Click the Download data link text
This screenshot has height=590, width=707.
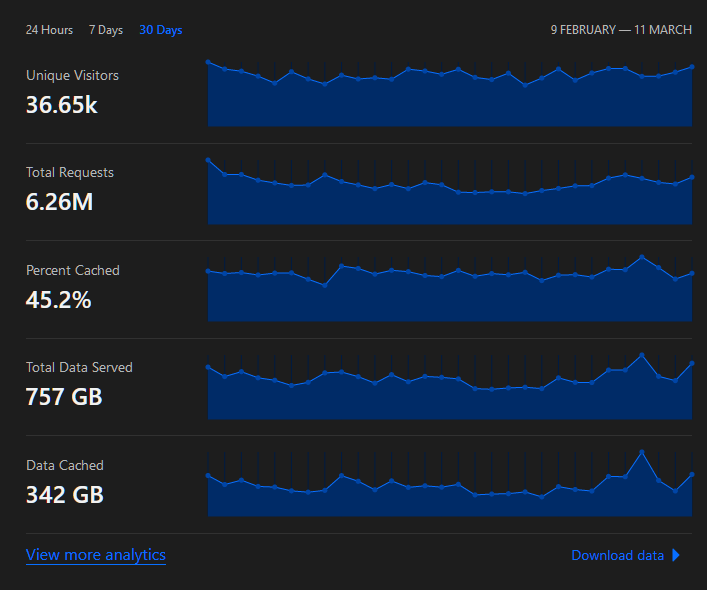pyautogui.click(x=617, y=555)
